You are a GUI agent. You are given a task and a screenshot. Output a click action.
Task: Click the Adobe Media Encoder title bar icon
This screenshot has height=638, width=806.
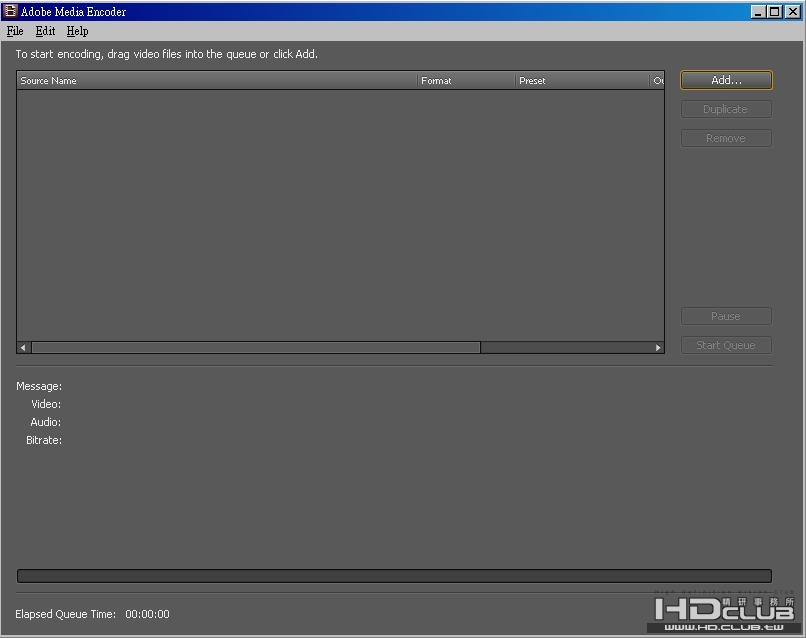[10, 11]
